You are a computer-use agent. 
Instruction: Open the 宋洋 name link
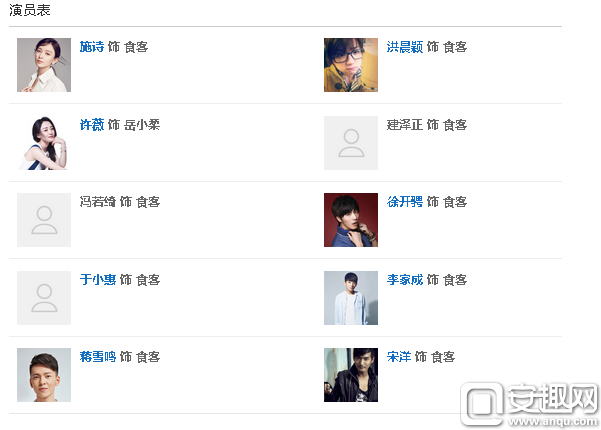point(399,357)
